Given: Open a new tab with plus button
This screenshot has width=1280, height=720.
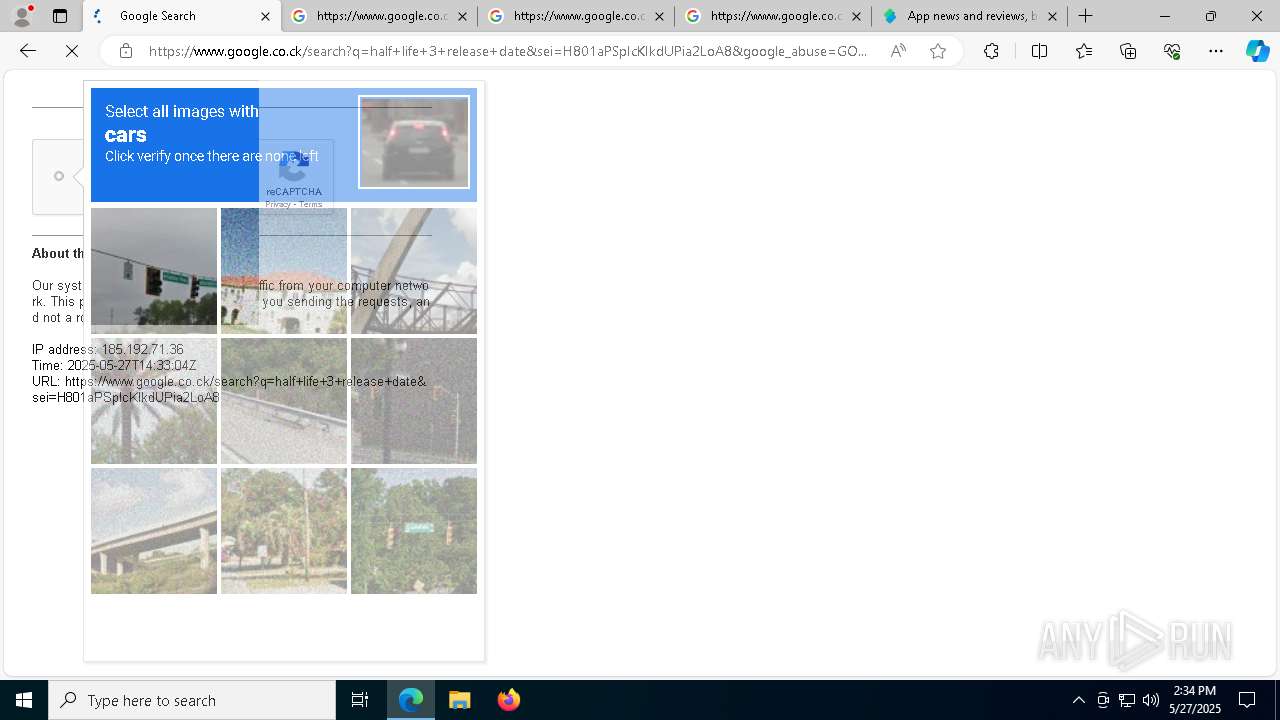Looking at the screenshot, I should coord(1086,16).
